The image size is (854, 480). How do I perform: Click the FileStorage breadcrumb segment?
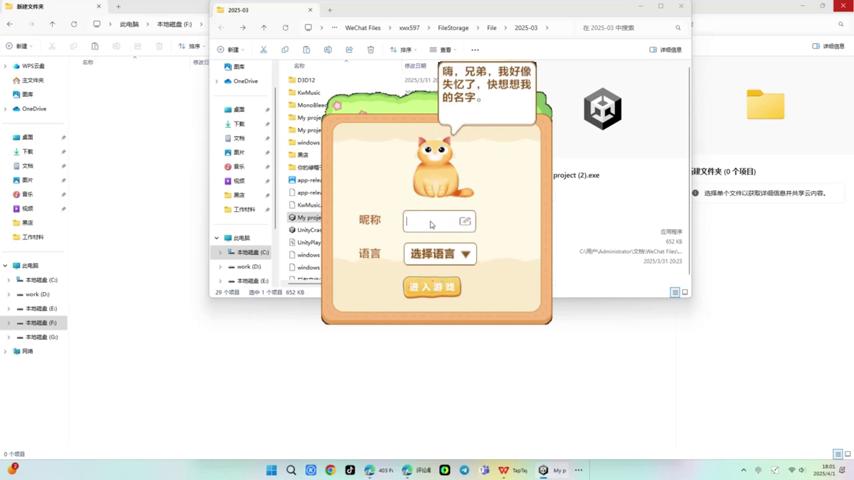[453, 28]
